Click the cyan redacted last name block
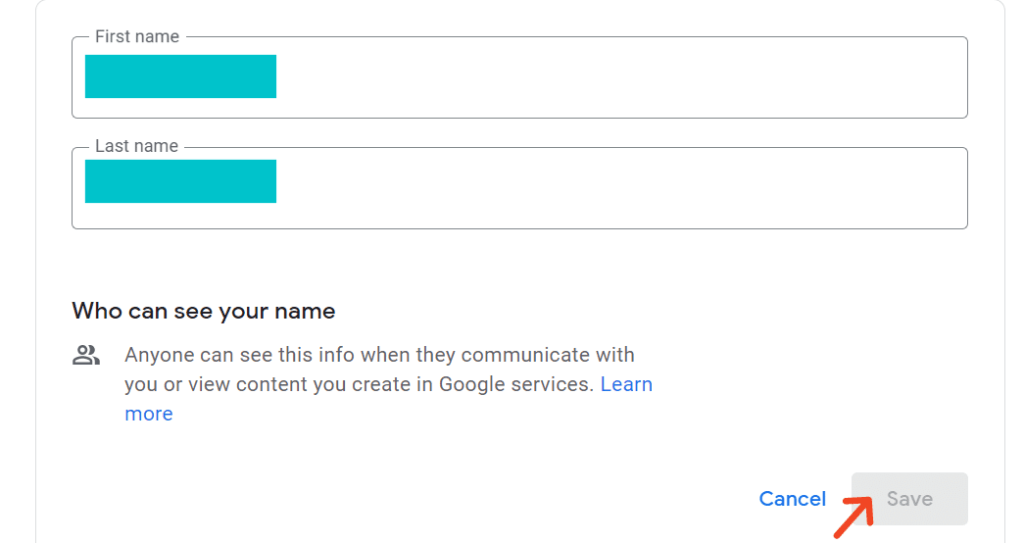The image size is (1024, 543). (180, 181)
